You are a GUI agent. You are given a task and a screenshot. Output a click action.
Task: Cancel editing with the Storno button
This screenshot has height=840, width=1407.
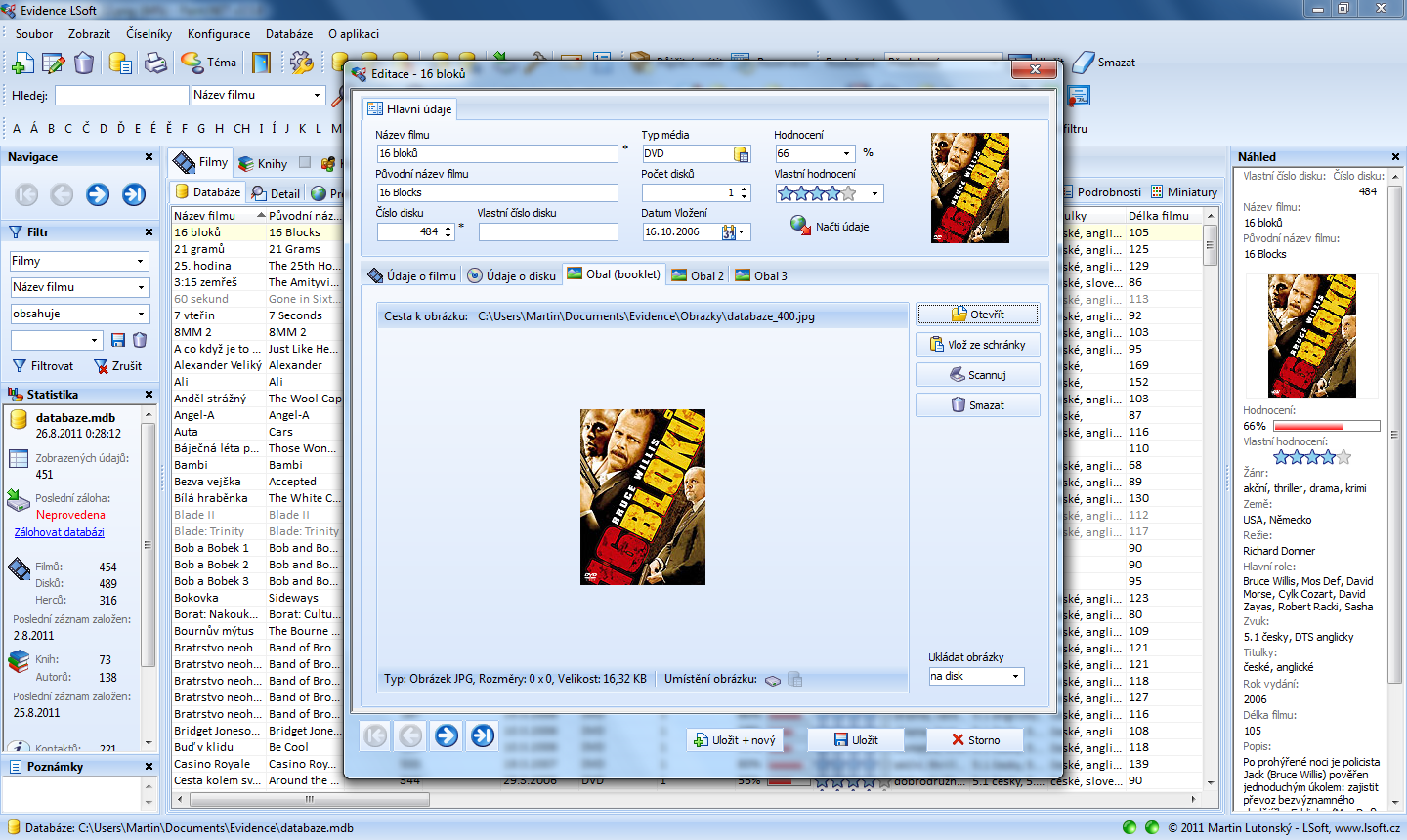[975, 740]
